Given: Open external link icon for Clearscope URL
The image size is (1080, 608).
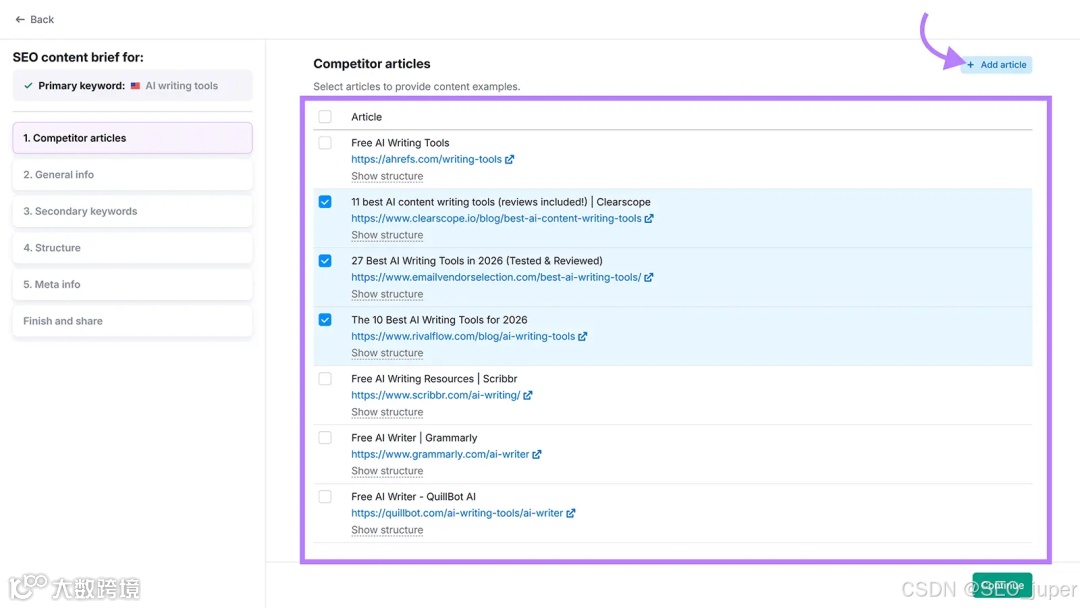Looking at the screenshot, I should [x=649, y=219].
